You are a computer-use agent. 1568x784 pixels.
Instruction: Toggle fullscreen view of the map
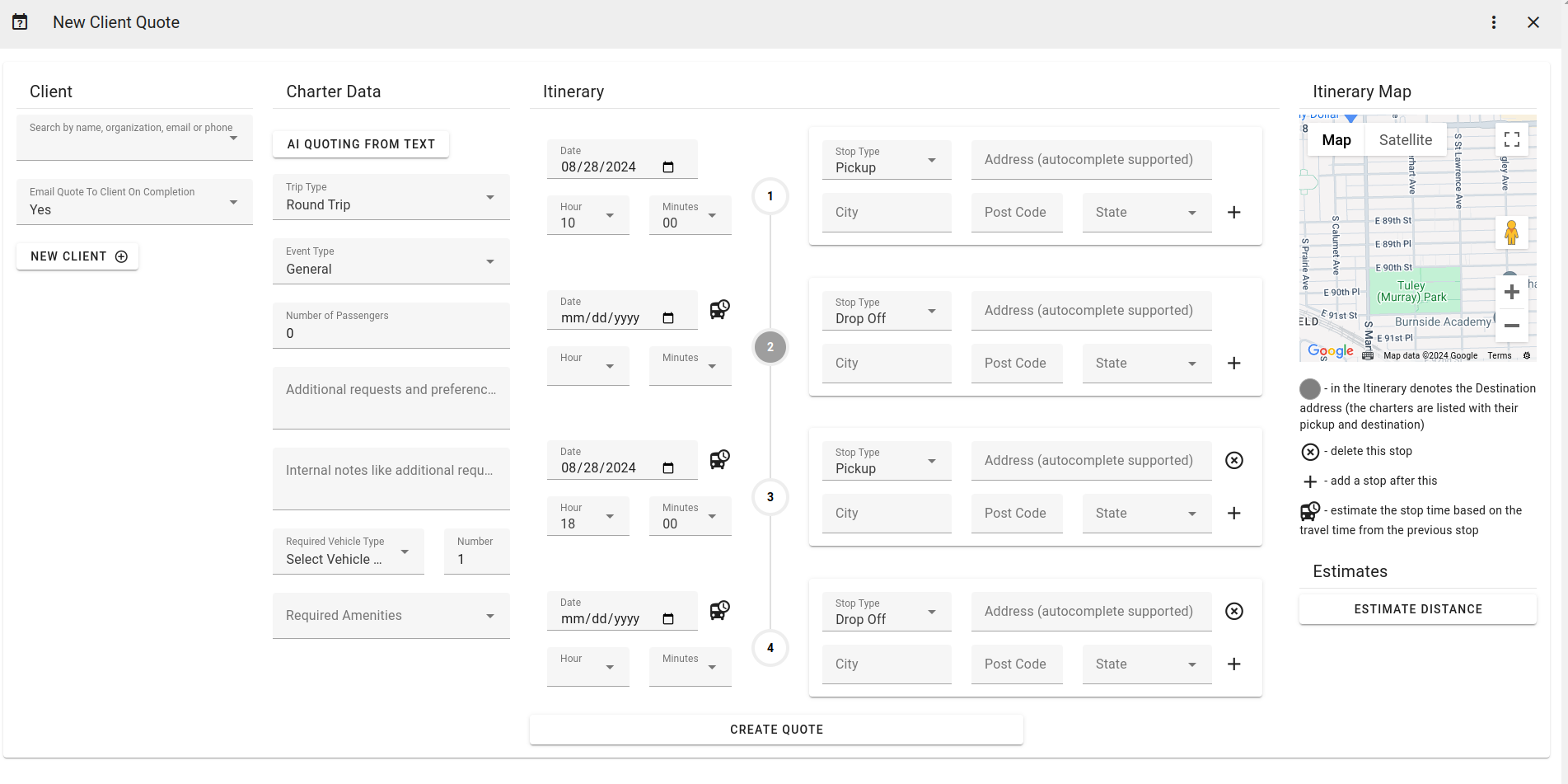pyautogui.click(x=1511, y=139)
